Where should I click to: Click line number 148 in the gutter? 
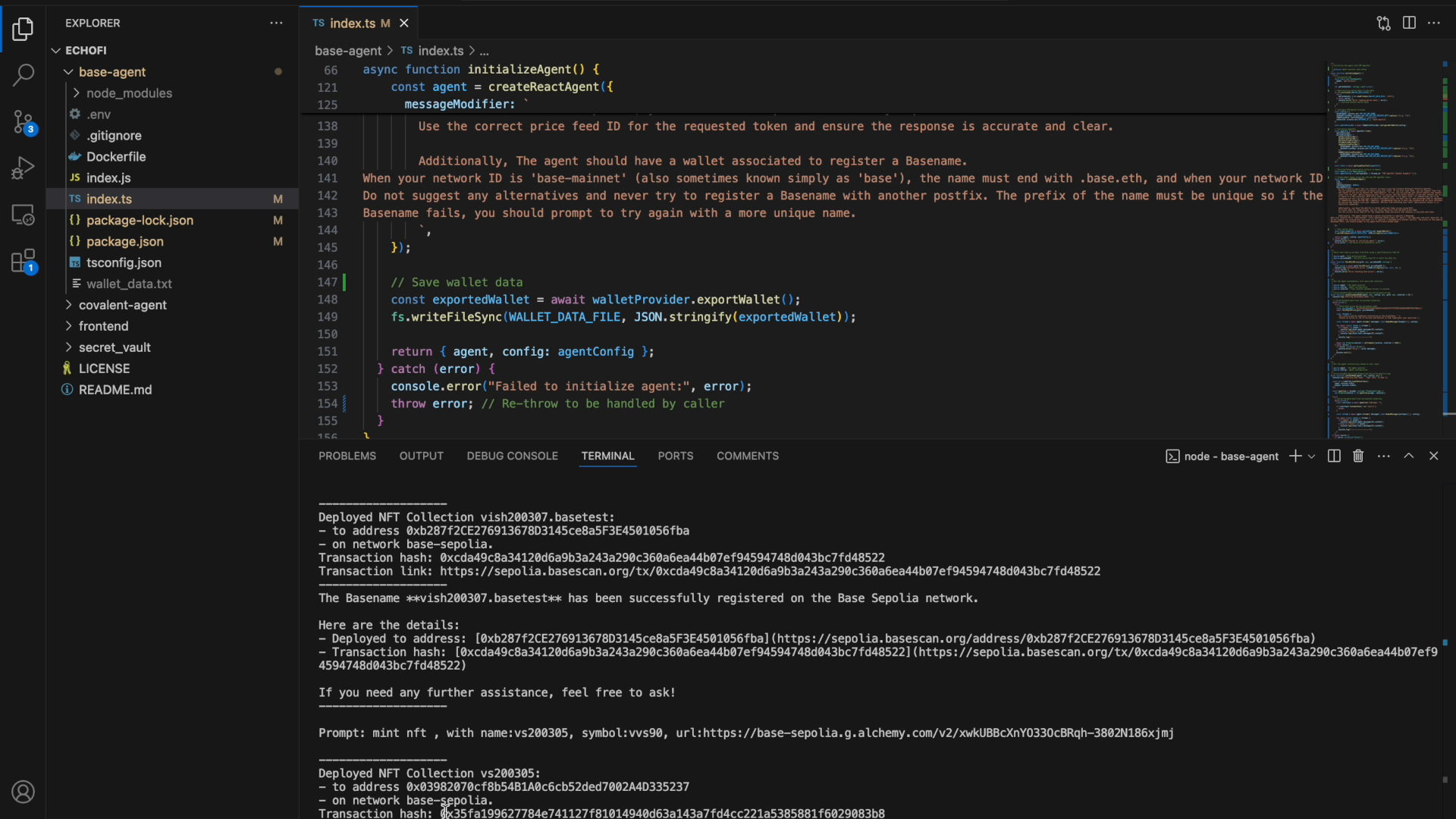click(328, 300)
